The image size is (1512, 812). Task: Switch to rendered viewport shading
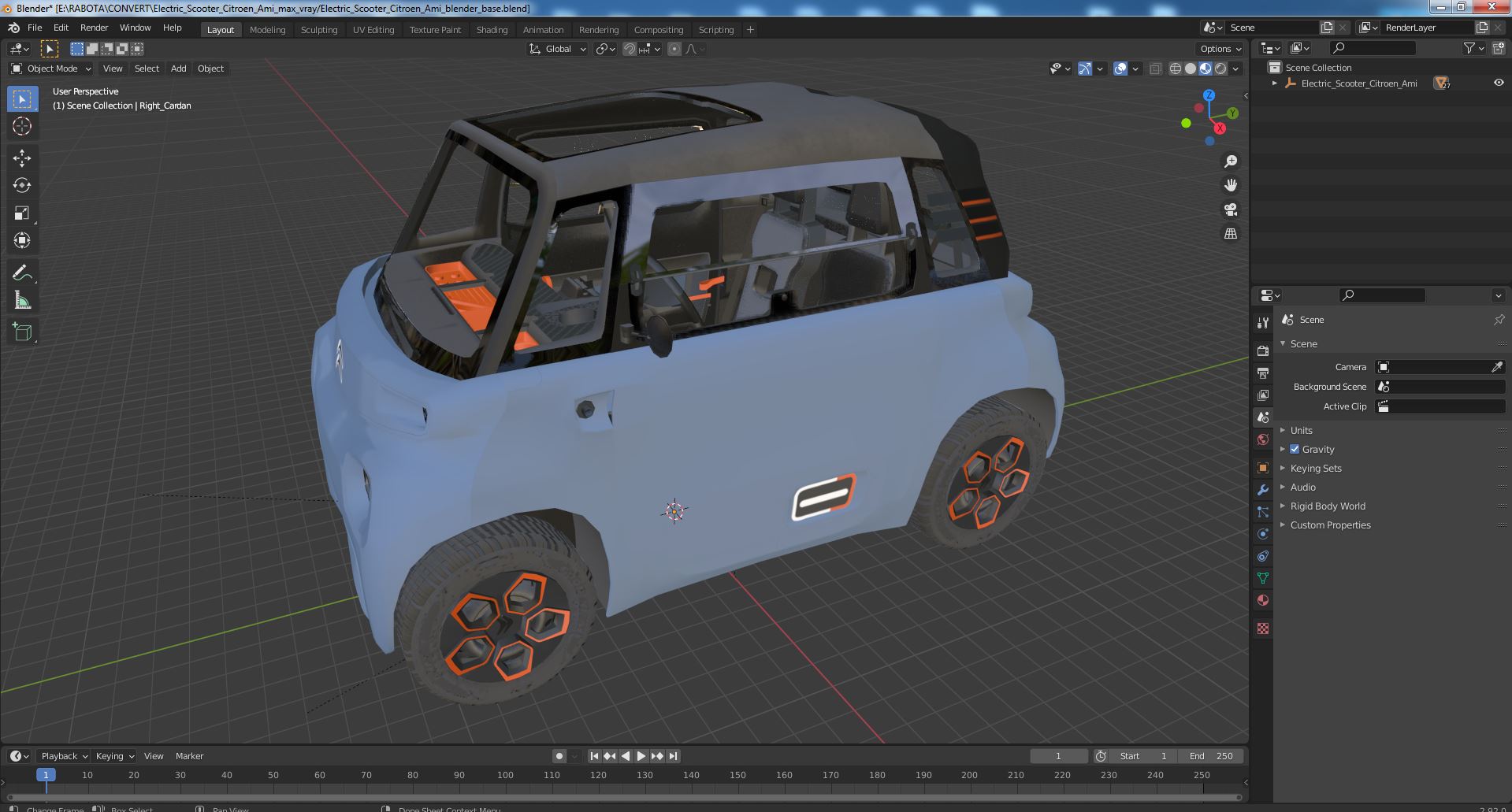click(x=1220, y=69)
